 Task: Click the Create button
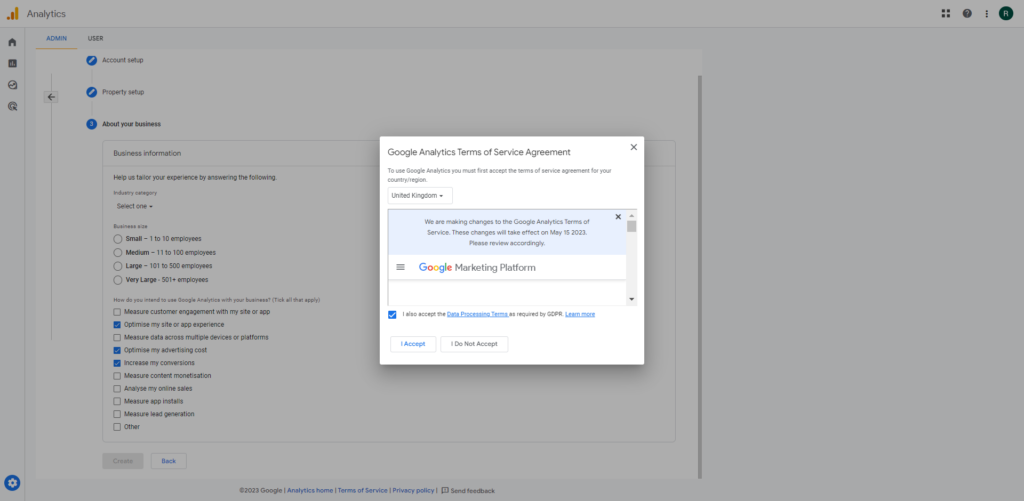tap(123, 461)
